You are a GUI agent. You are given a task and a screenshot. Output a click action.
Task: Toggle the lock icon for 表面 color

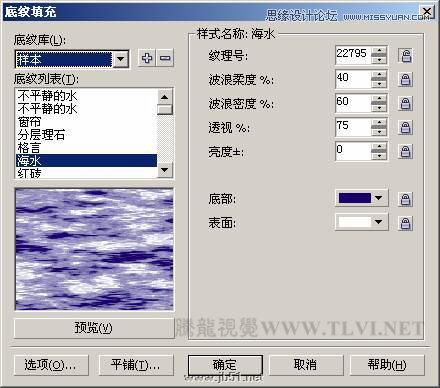coord(405,223)
